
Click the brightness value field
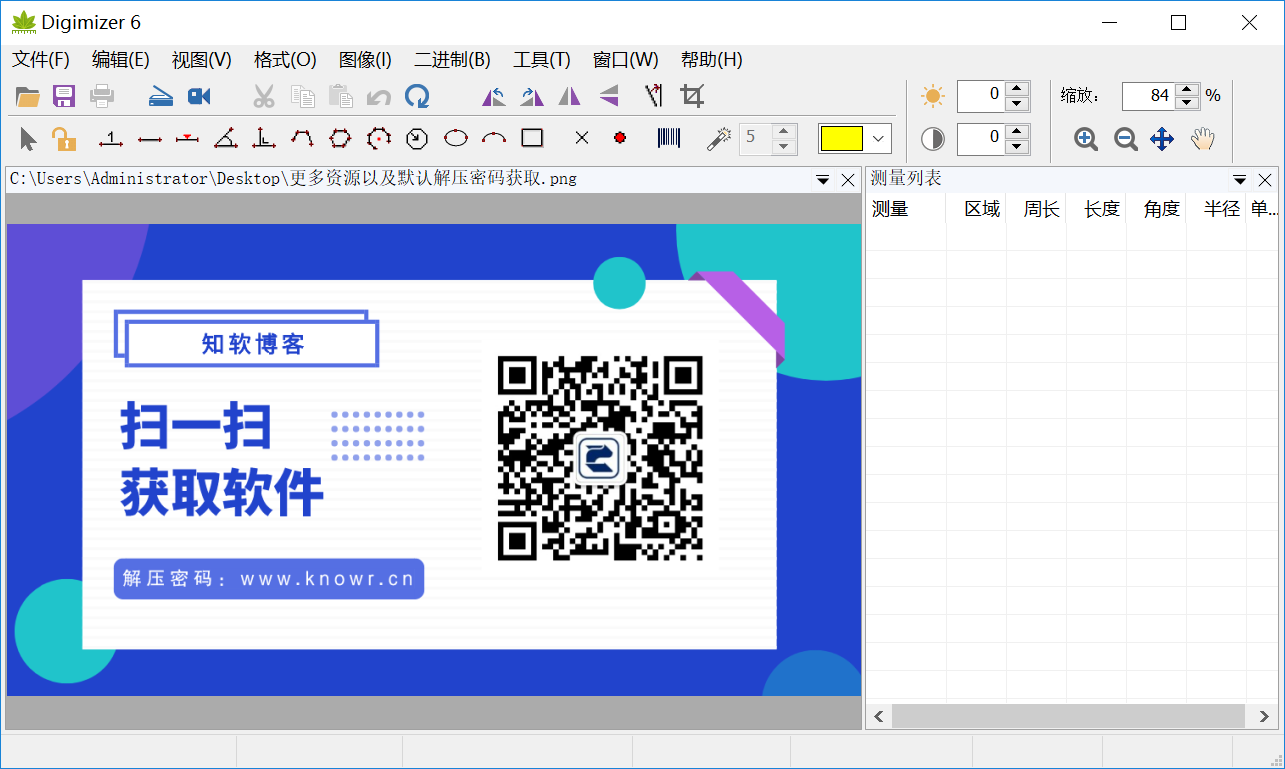981,96
